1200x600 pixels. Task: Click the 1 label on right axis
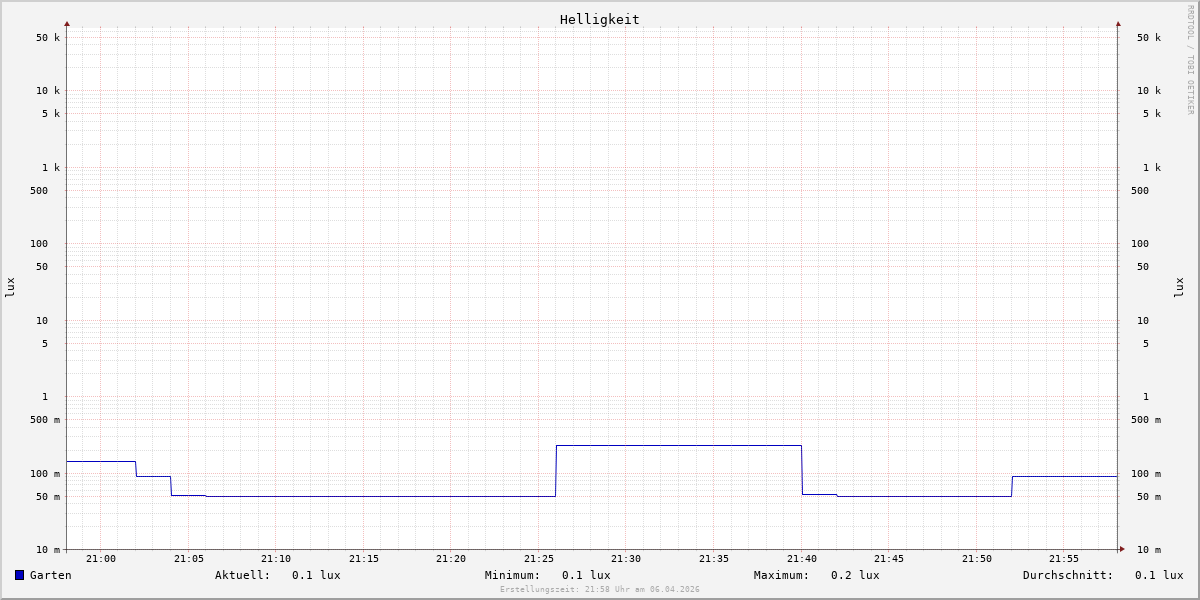tap(1146, 397)
